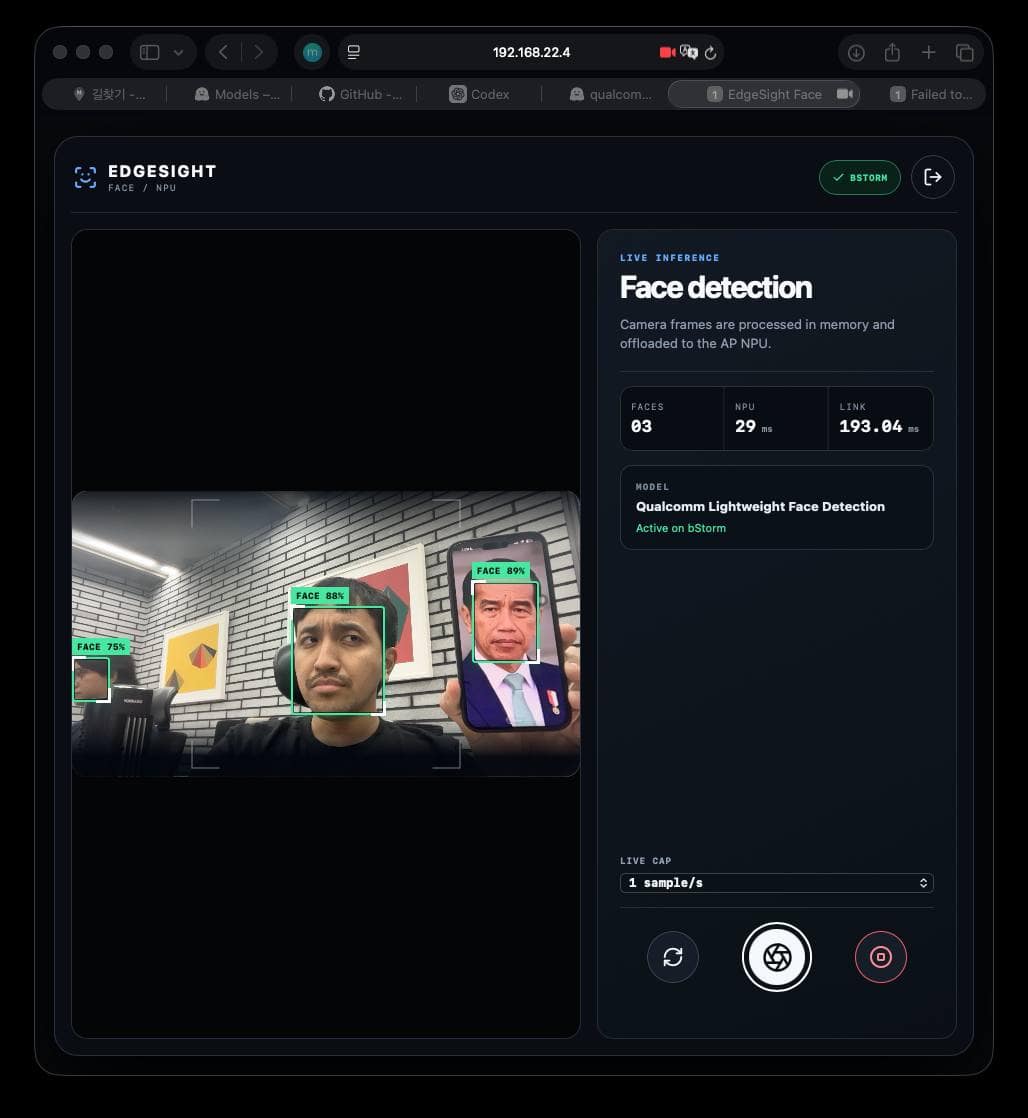Open the Safari downloads icon
Viewport: 1028px width, 1118px height.
[856, 53]
